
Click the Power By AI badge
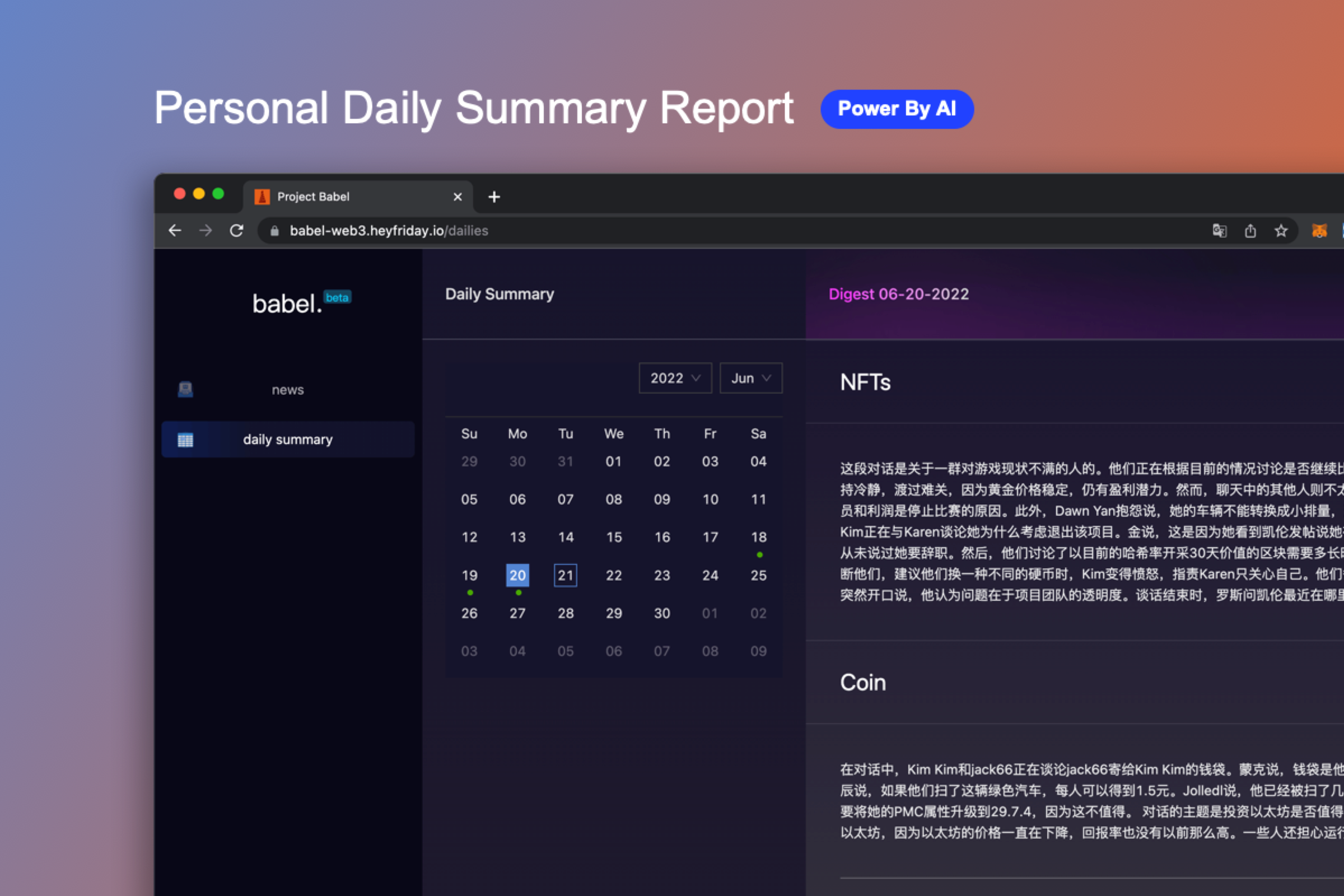897,109
